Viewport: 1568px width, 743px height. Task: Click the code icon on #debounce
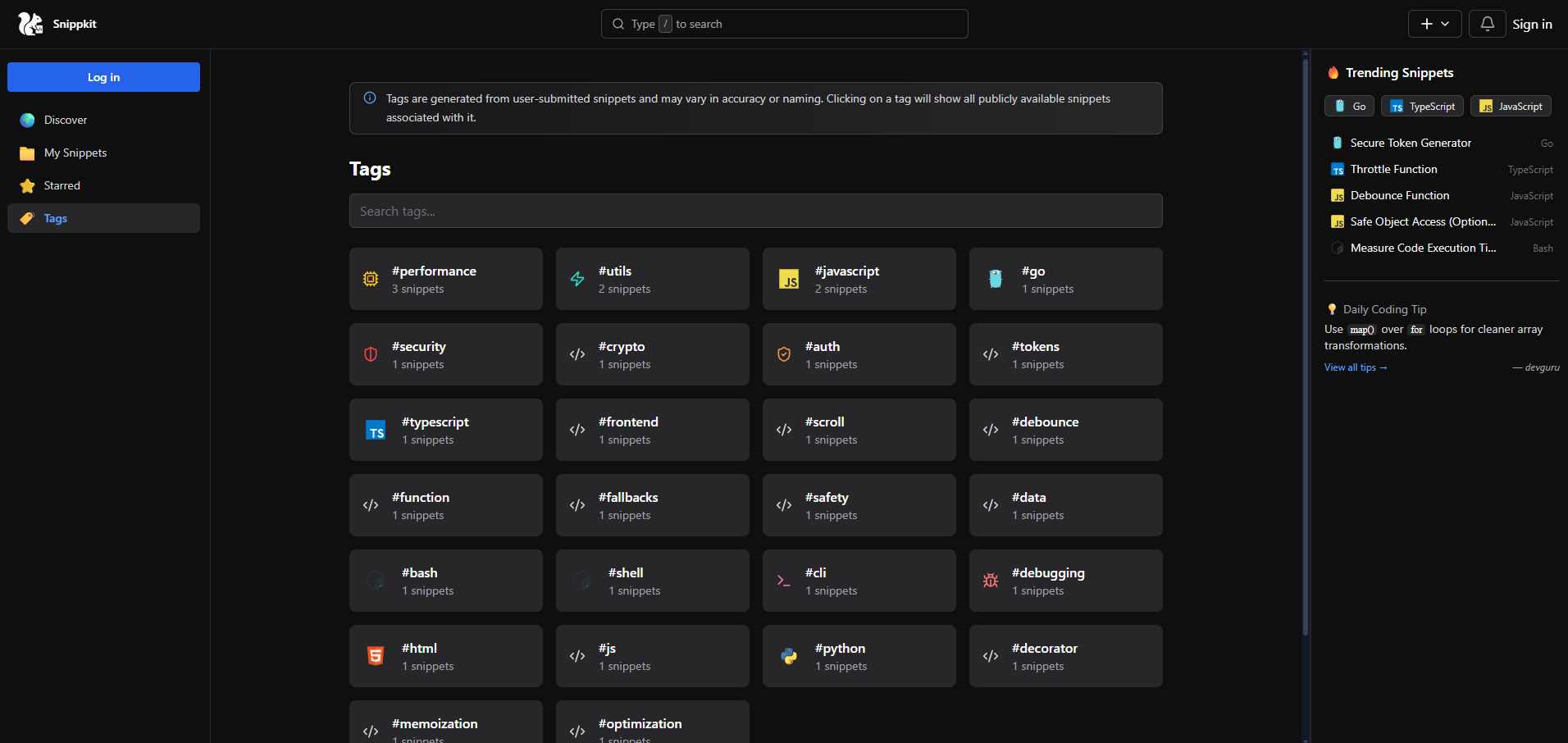(x=991, y=430)
